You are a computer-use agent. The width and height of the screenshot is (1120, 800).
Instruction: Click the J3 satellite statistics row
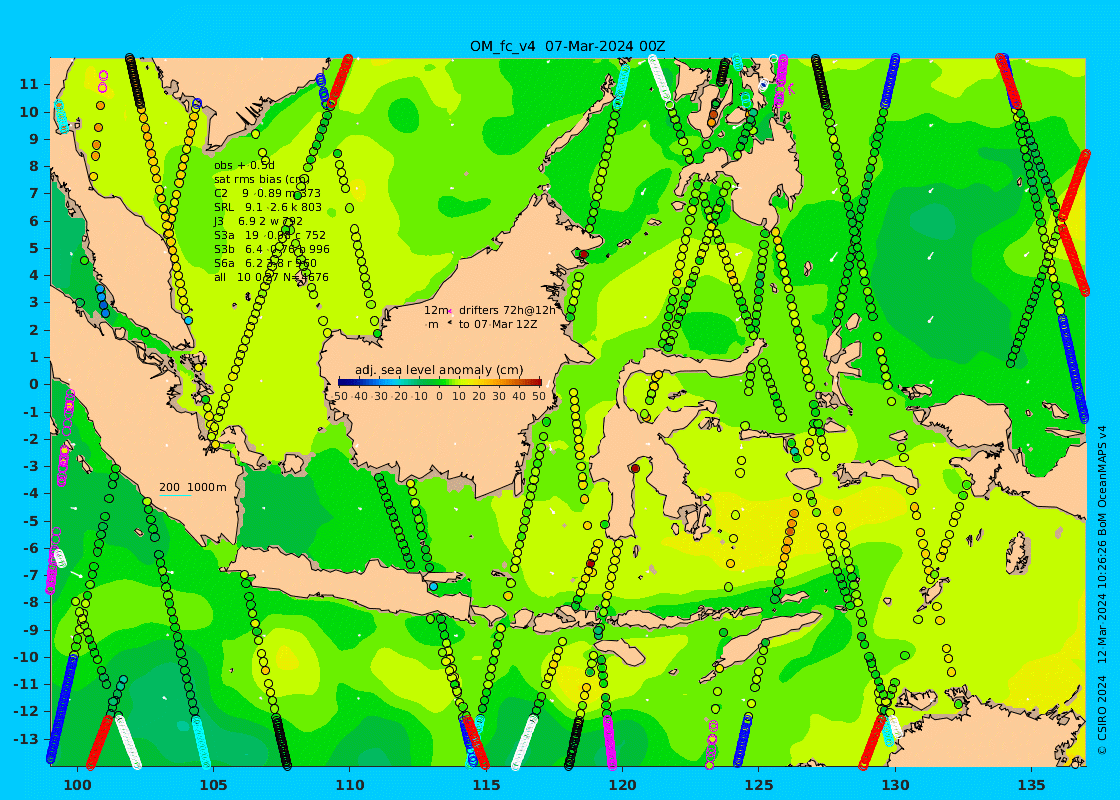tap(258, 221)
